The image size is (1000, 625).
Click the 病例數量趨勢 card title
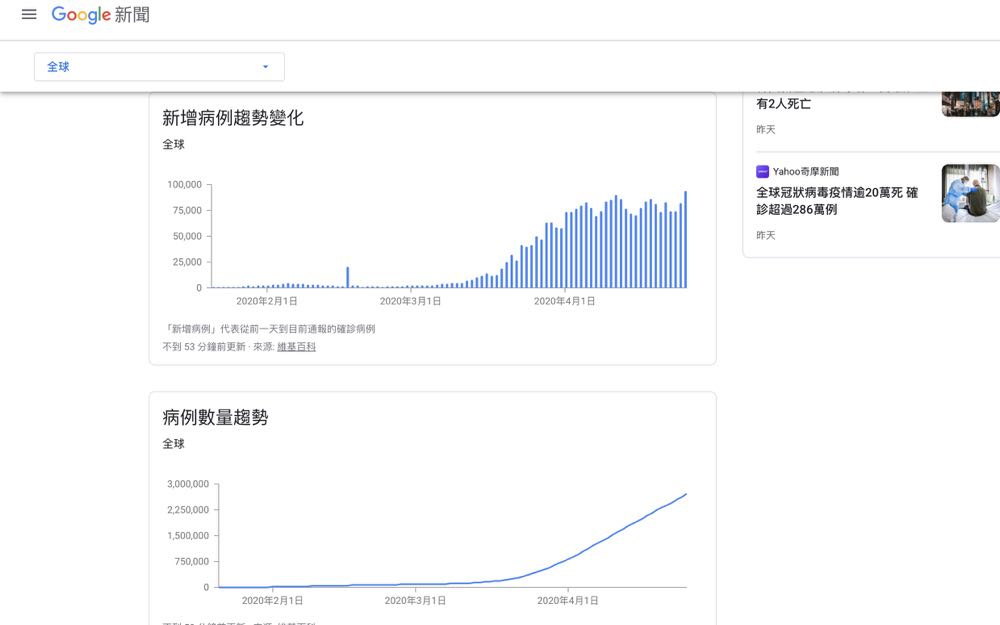(215, 418)
